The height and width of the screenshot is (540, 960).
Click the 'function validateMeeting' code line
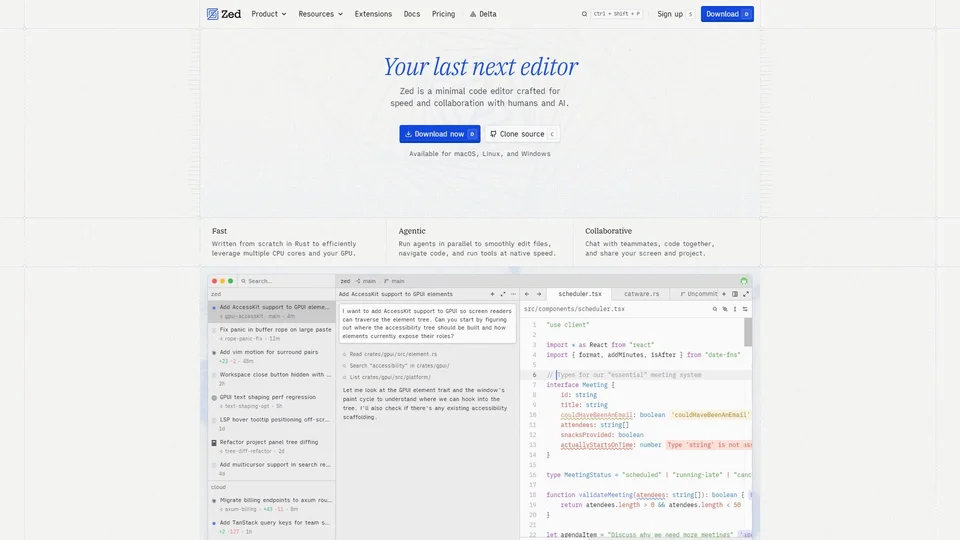coord(645,495)
